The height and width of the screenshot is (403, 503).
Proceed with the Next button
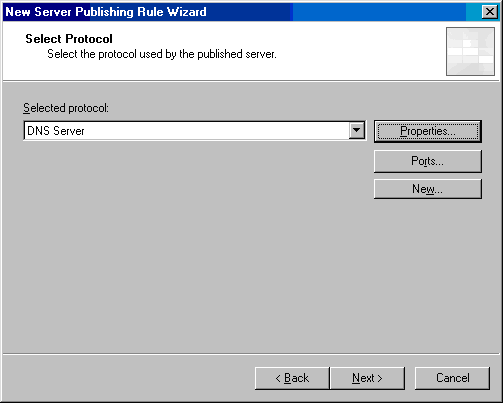click(367, 378)
